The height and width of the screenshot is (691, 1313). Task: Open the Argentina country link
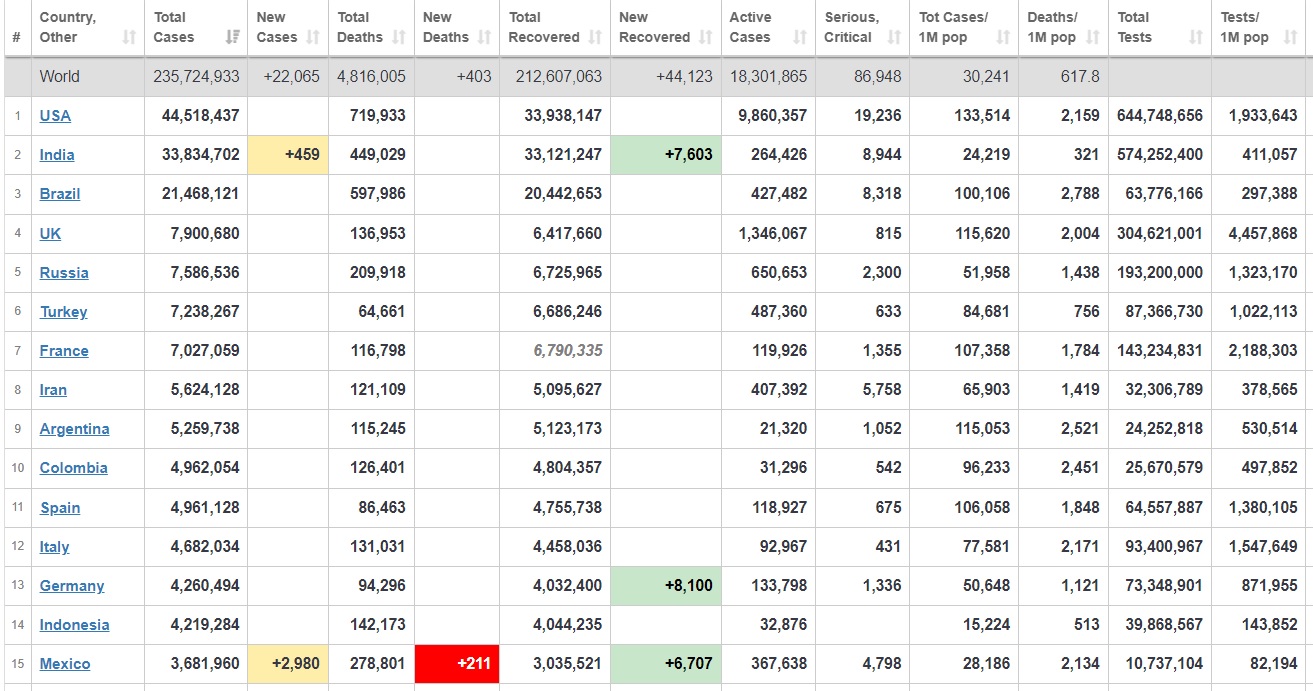pos(75,428)
